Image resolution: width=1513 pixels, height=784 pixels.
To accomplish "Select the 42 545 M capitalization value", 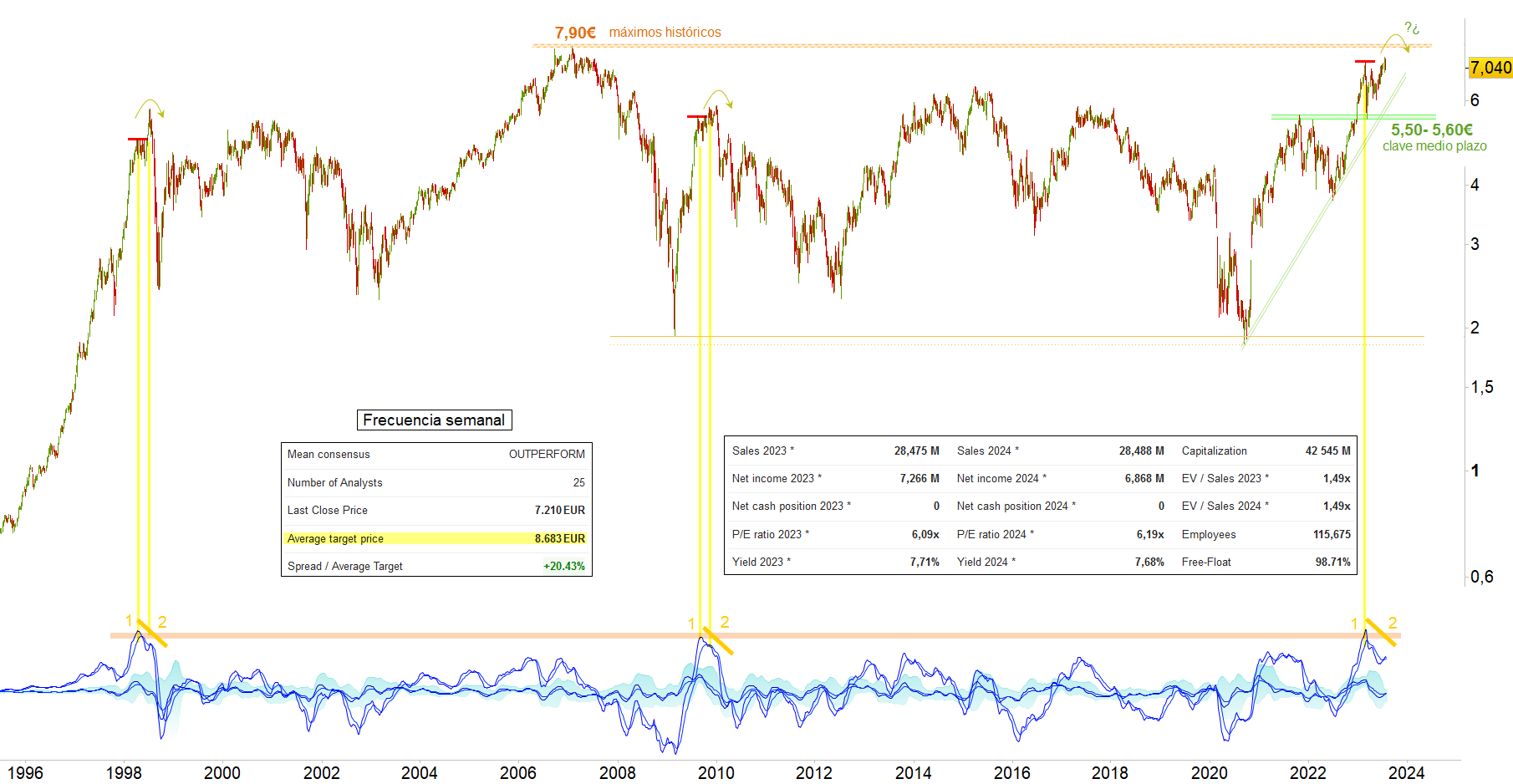I will (1327, 451).
